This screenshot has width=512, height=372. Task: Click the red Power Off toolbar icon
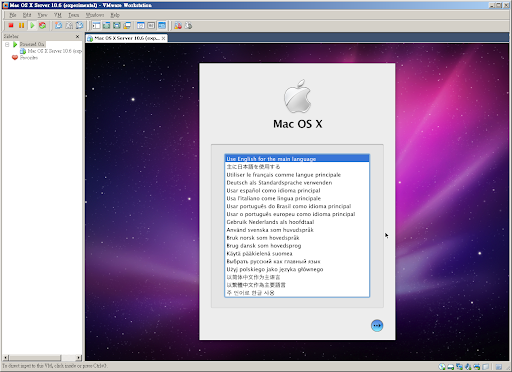pyautogui.click(x=11, y=25)
